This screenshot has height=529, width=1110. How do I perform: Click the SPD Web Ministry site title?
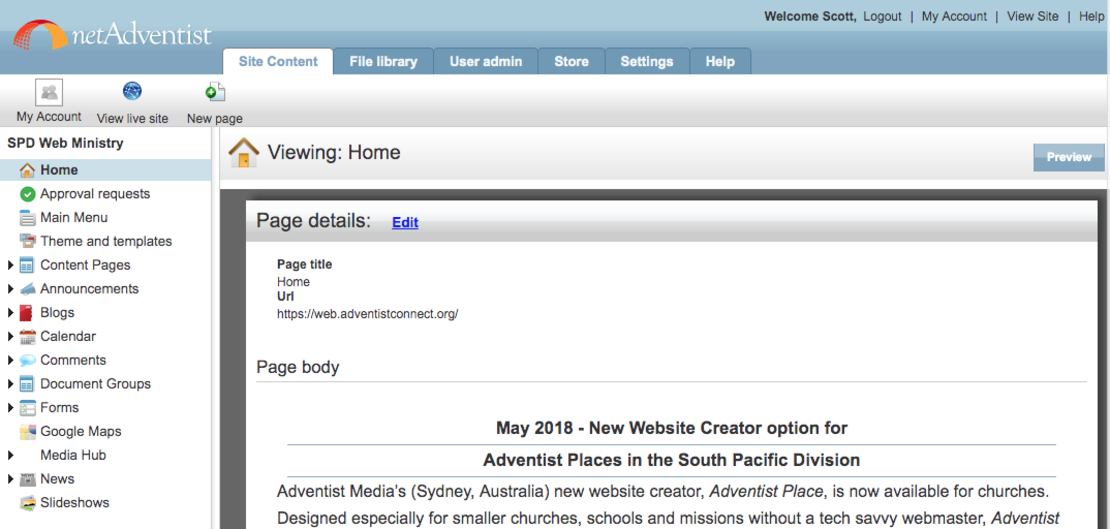click(65, 143)
